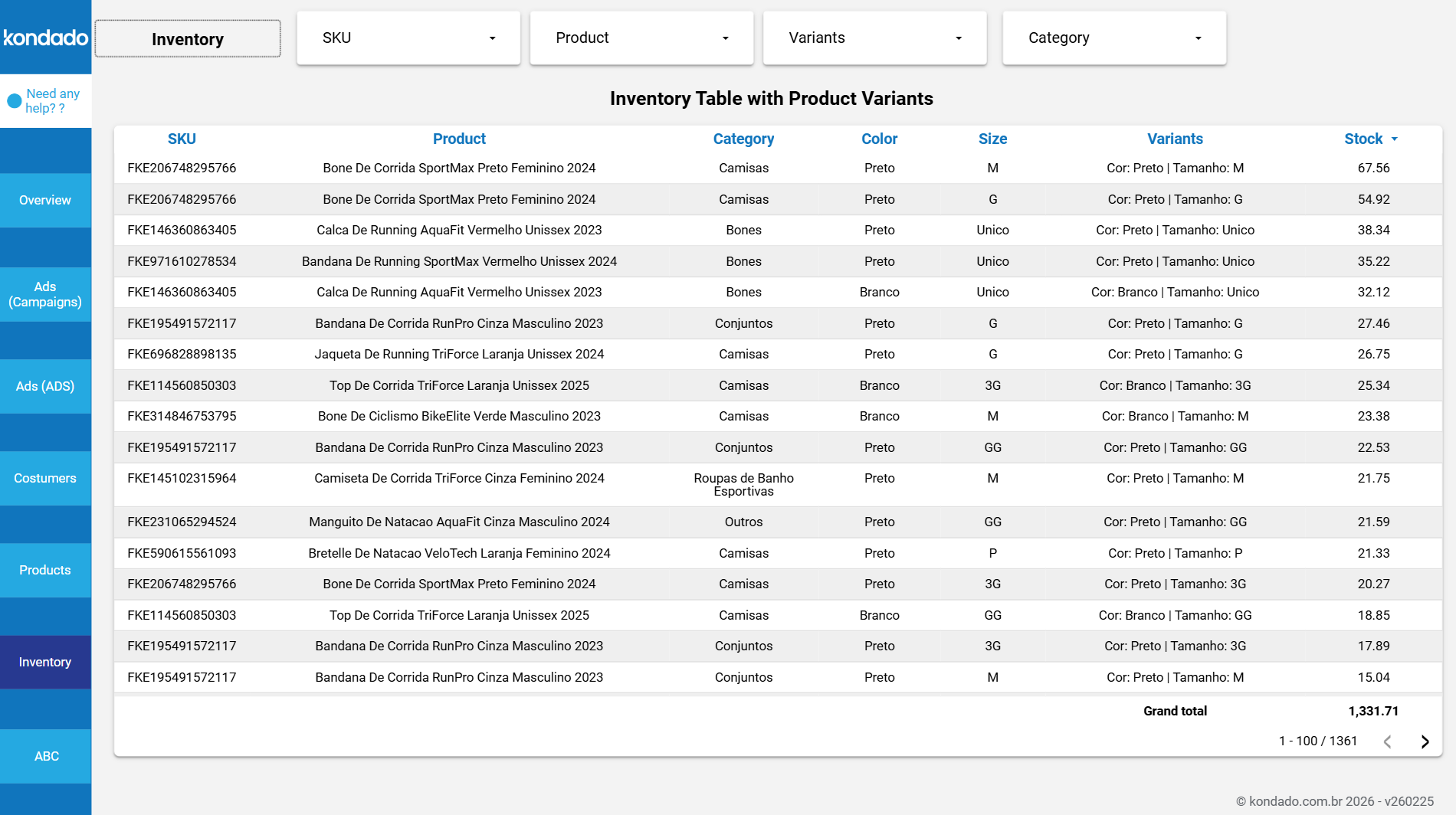Navigate to Ads (Campaigns) section
The image size is (1456, 815).
(x=45, y=294)
